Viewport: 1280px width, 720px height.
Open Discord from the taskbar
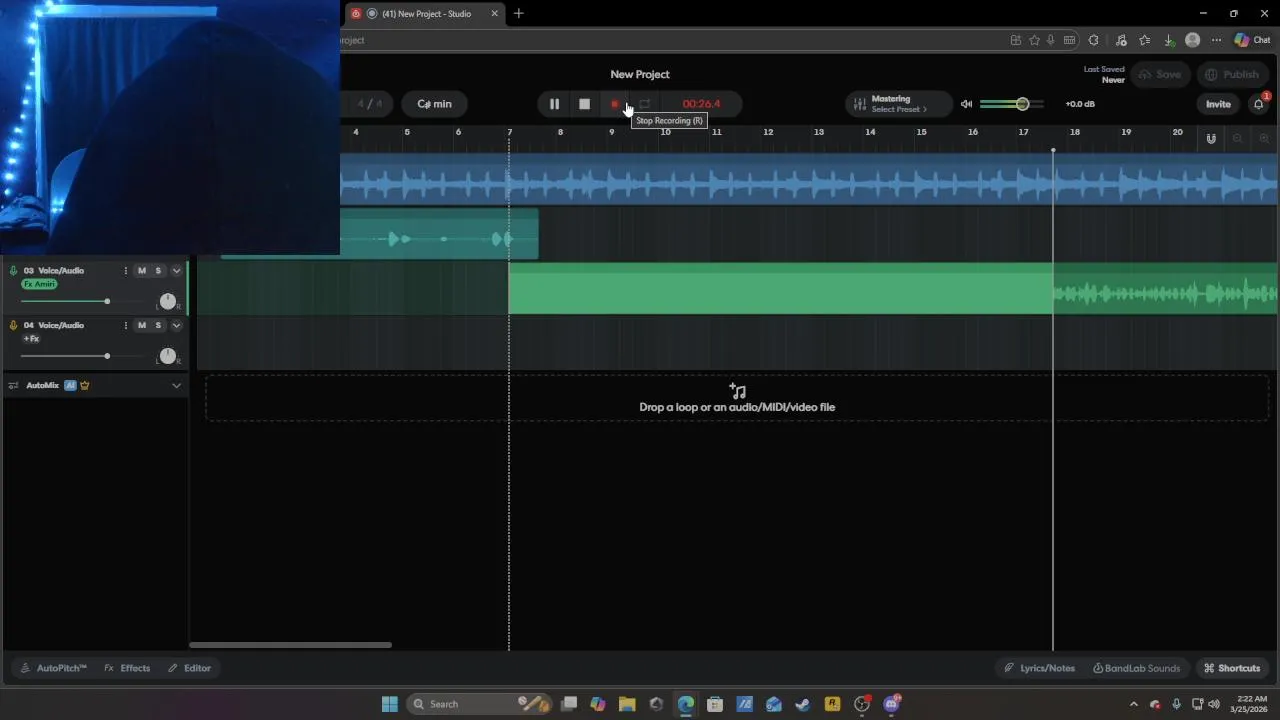(891, 704)
